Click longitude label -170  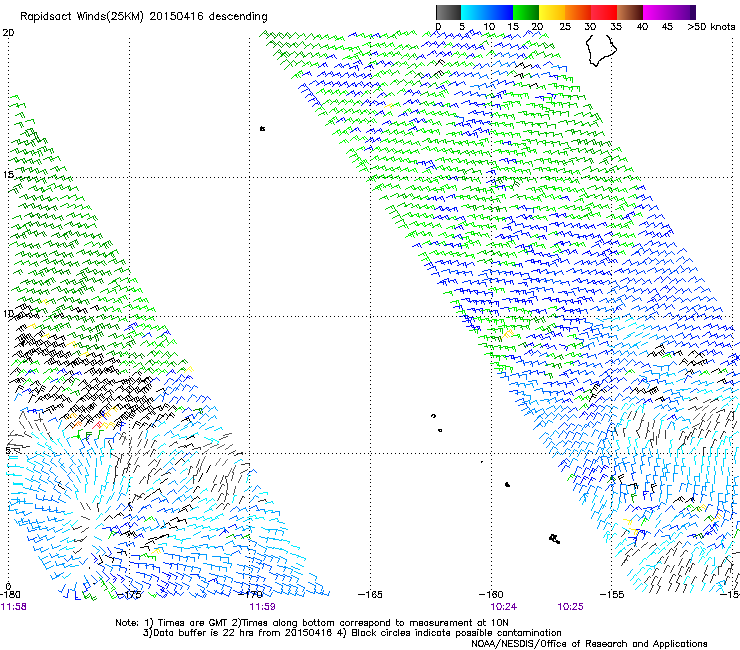250,595
